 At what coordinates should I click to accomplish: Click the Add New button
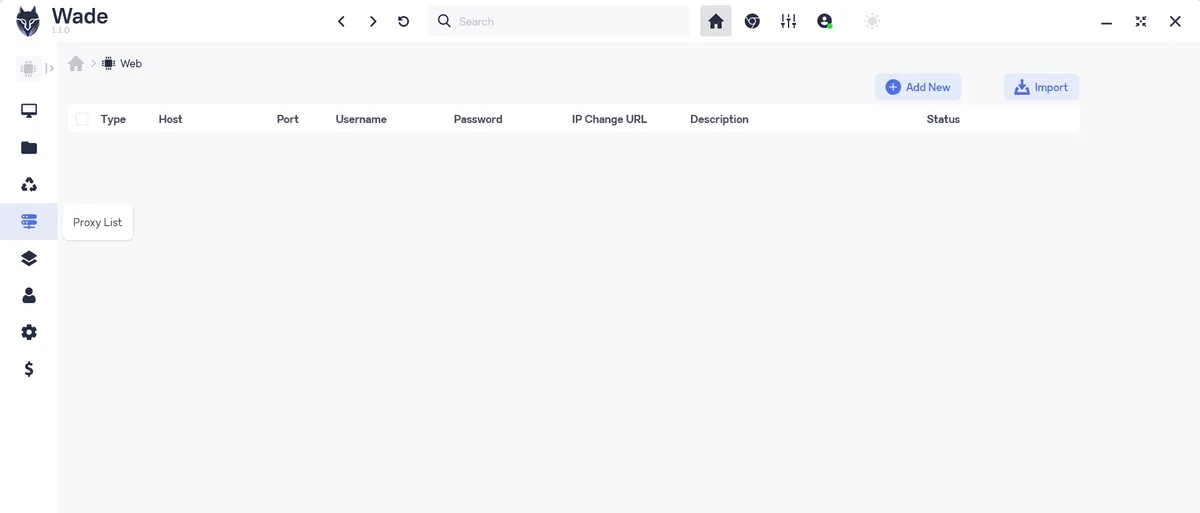pyautogui.click(x=918, y=87)
